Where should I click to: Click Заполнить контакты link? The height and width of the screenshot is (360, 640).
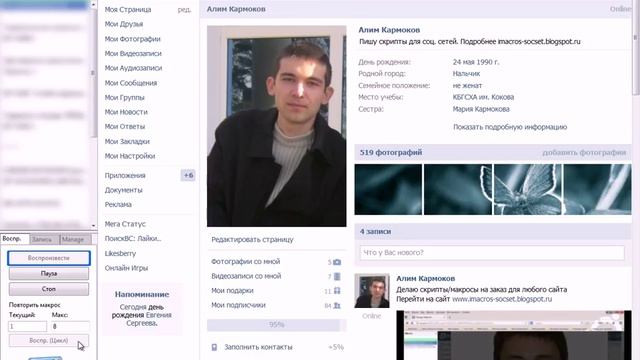[x=258, y=347]
